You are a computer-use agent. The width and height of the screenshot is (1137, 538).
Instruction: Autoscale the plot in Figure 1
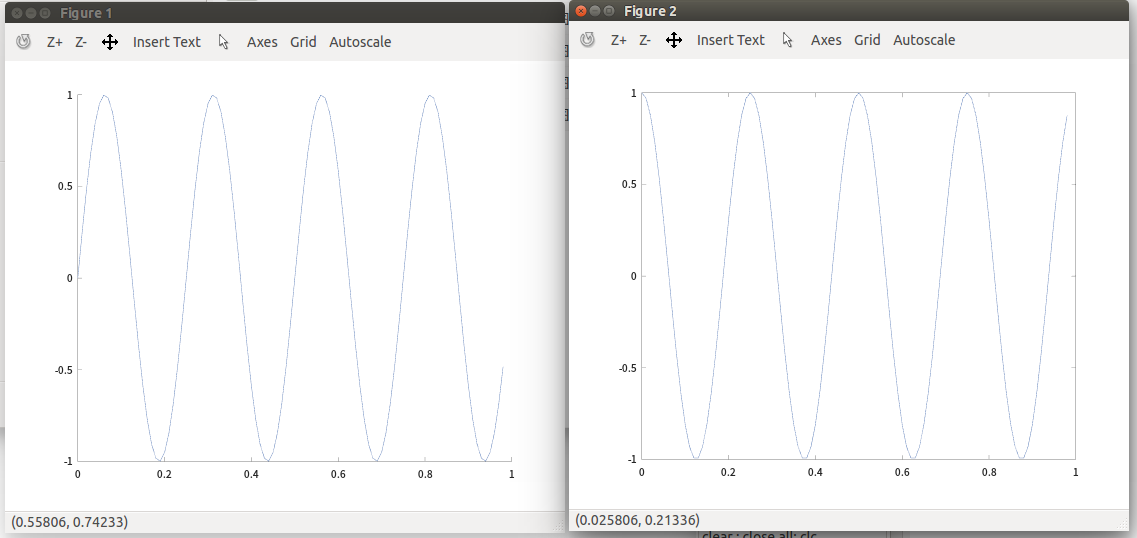click(x=360, y=42)
